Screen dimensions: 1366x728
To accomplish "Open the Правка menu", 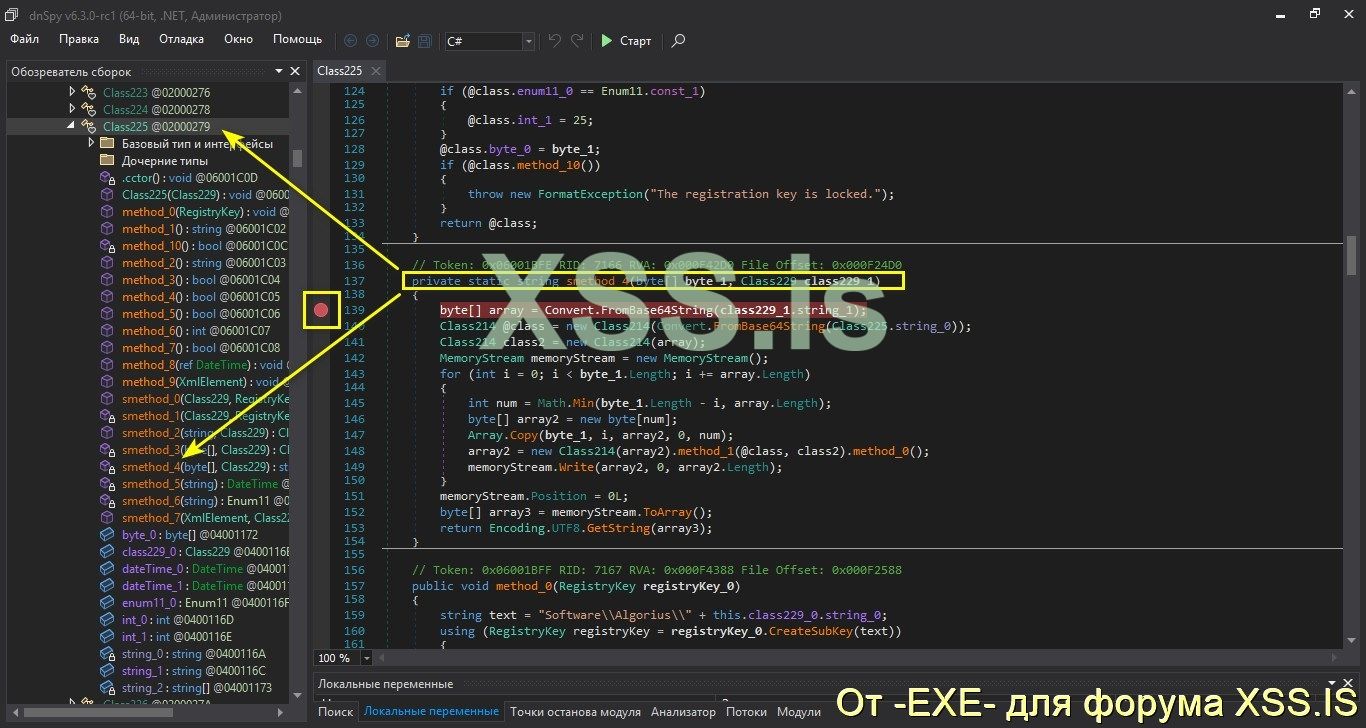I will (x=79, y=39).
